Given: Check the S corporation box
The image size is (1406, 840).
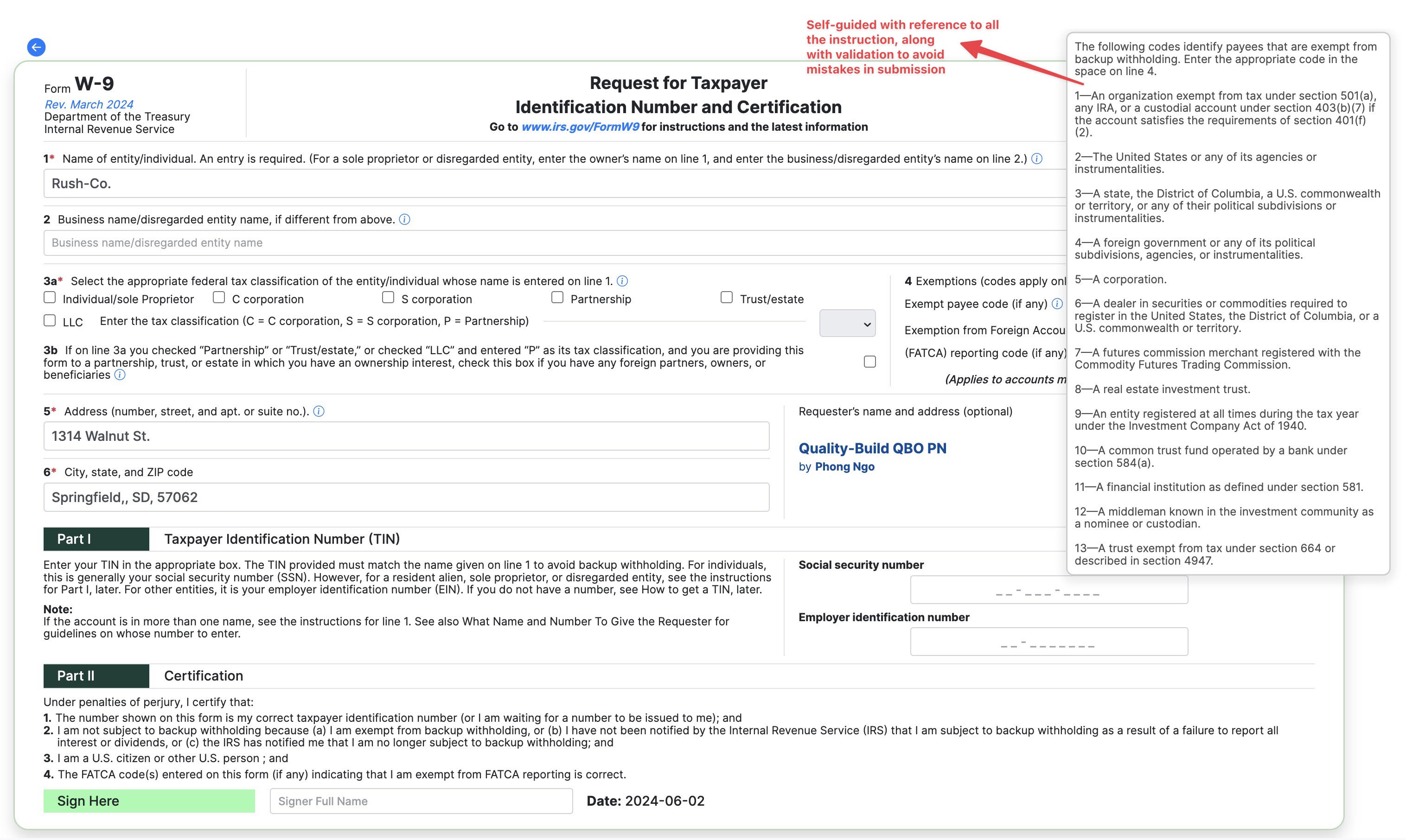Looking at the screenshot, I should coord(388,298).
